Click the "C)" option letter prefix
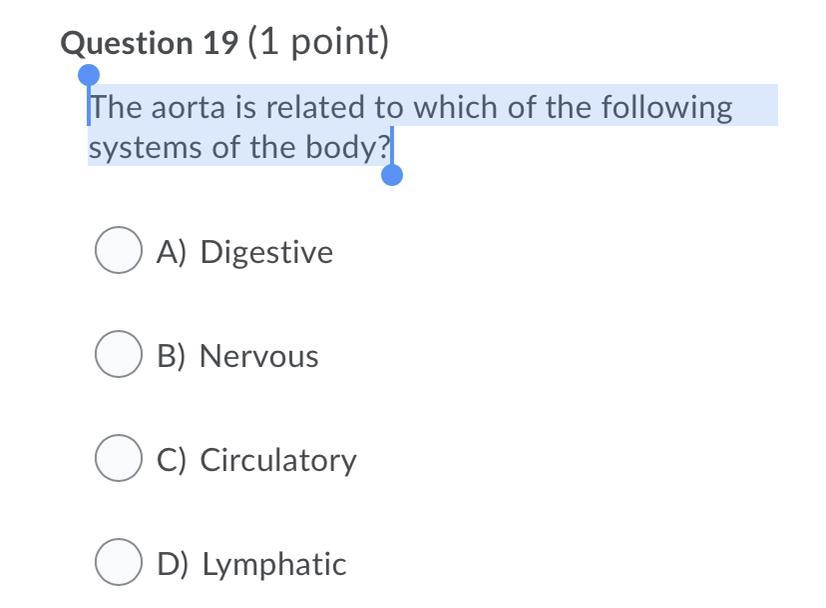 pyautogui.click(x=172, y=460)
